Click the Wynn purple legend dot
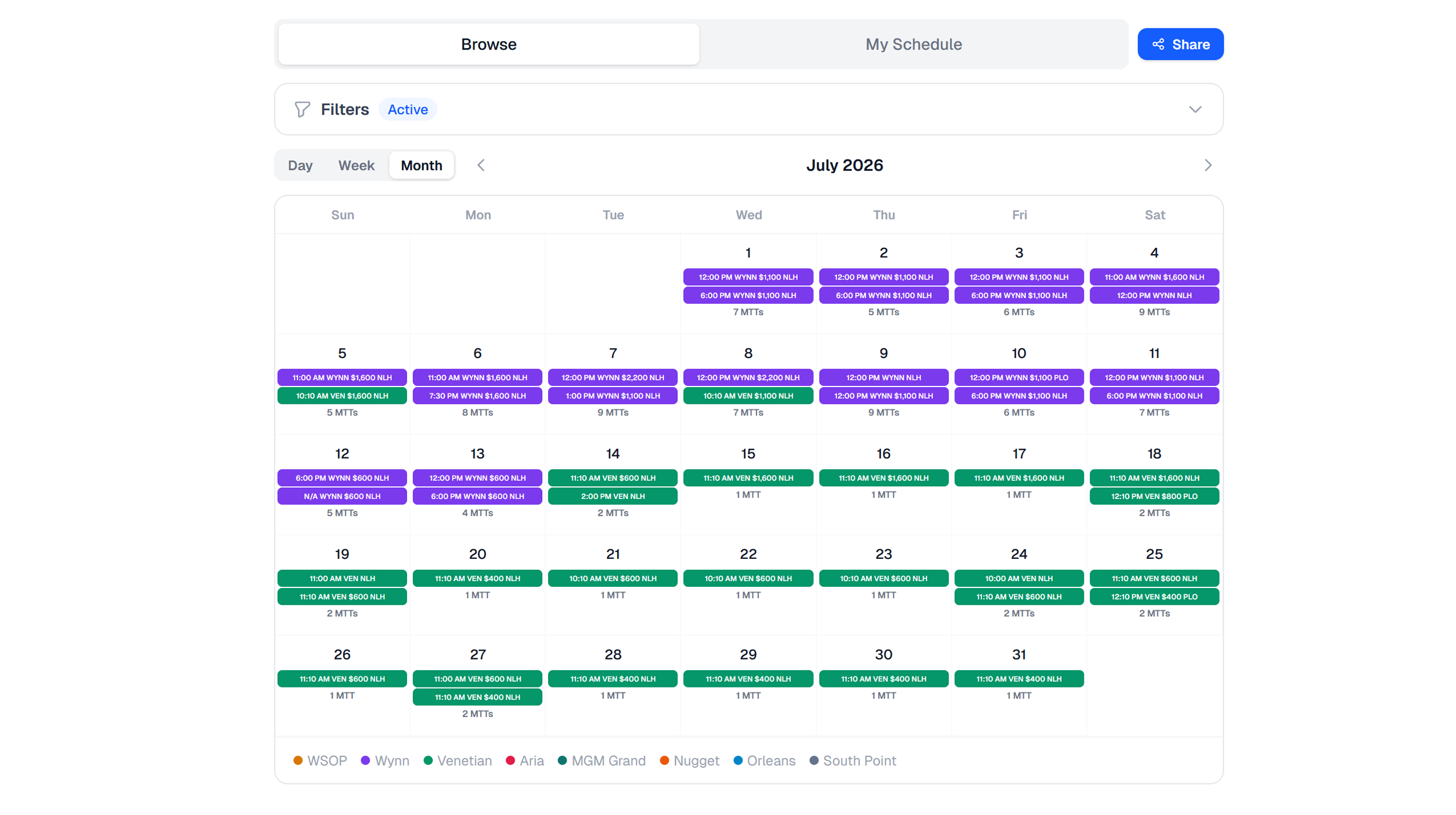 [365, 760]
